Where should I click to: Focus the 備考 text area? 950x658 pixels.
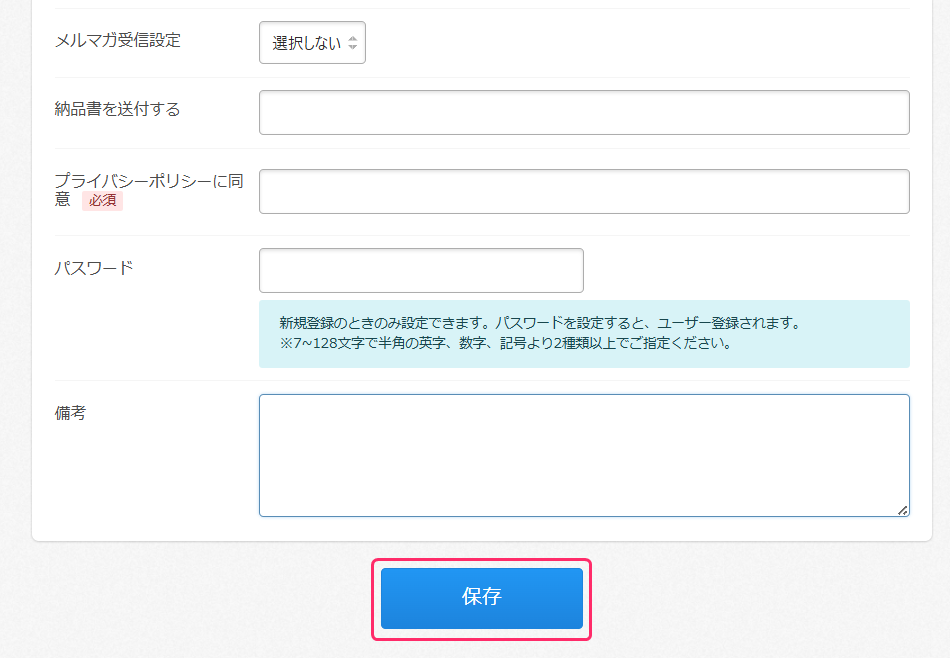[x=584, y=455]
